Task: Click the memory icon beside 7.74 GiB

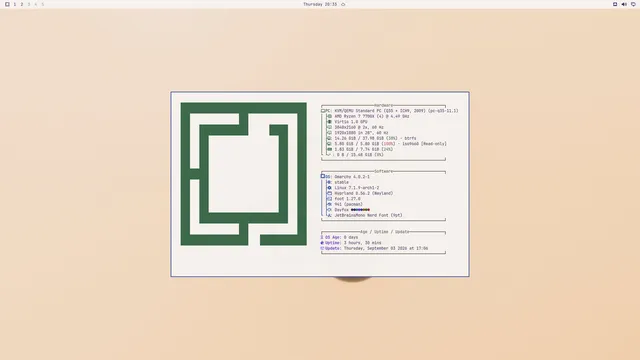Action: 329,149
